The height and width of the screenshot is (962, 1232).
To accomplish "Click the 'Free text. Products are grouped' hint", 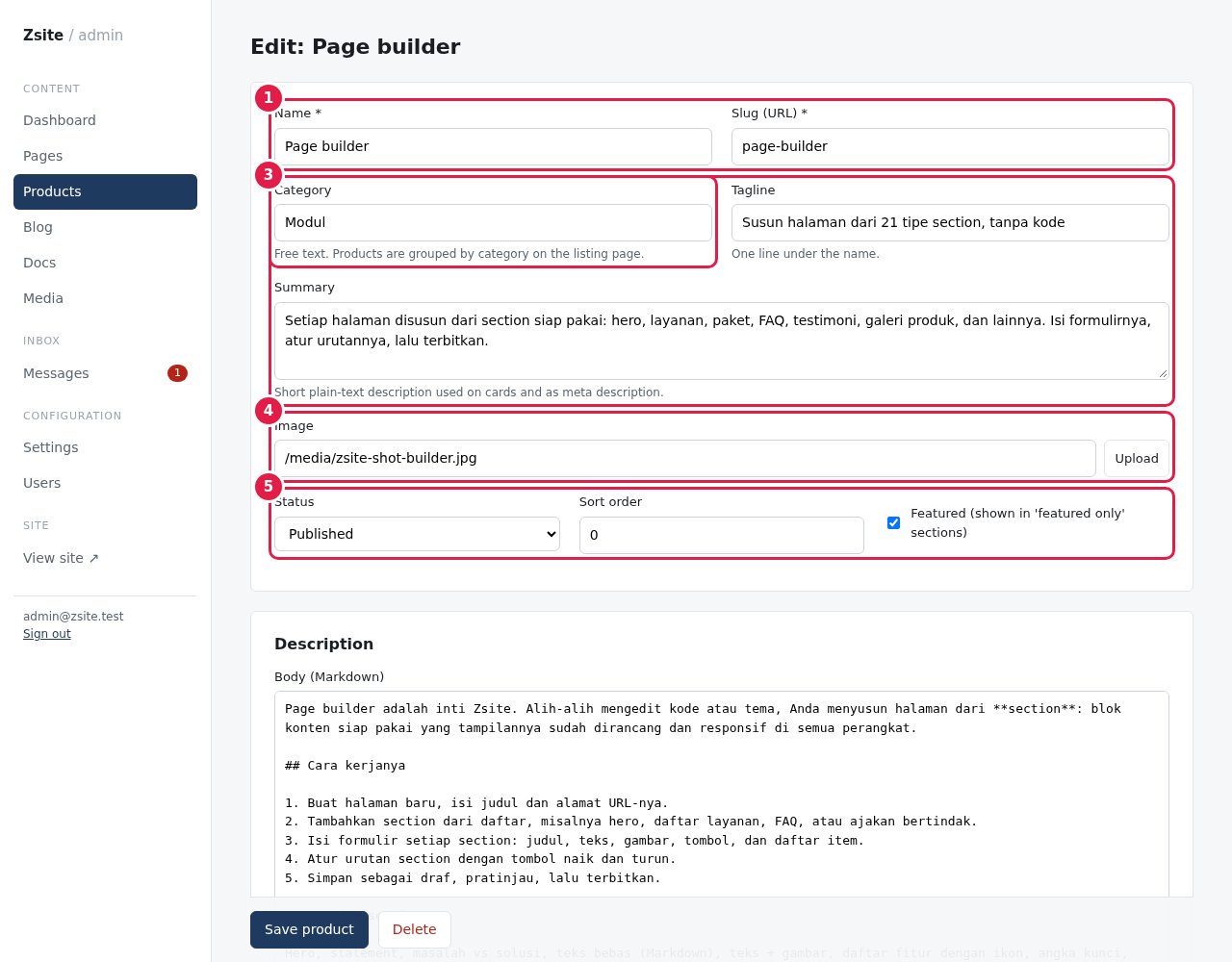I will pyautogui.click(x=459, y=254).
